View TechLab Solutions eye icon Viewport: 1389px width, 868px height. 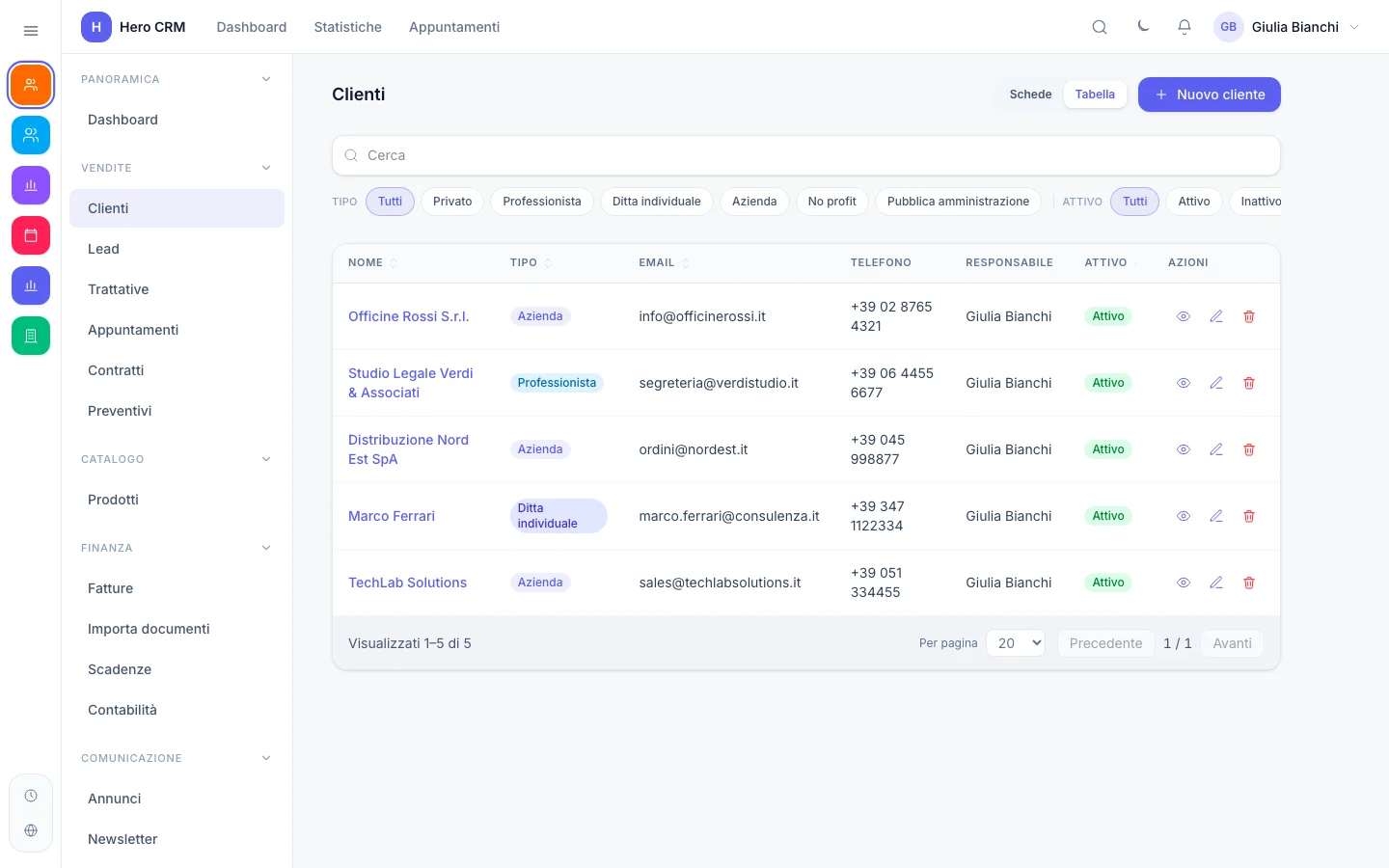[x=1184, y=583]
